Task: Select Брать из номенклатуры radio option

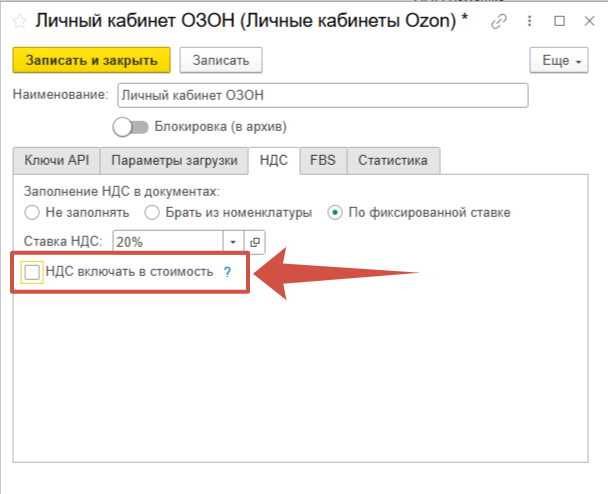Action: point(152,212)
